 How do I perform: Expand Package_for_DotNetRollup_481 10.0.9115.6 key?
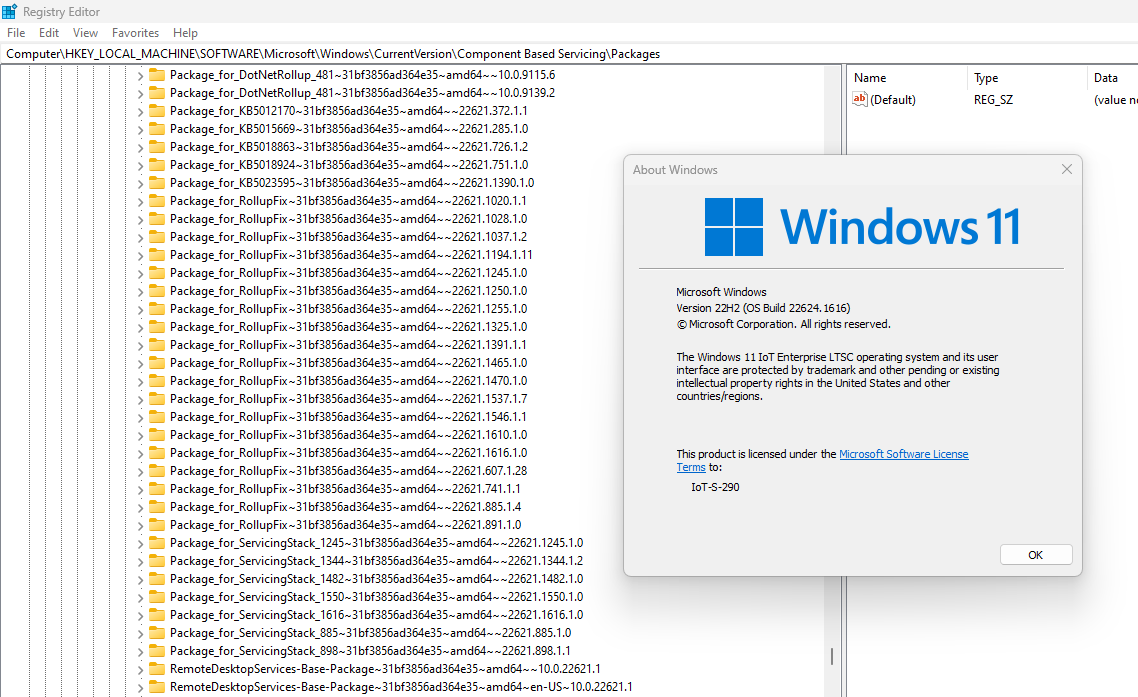point(140,75)
